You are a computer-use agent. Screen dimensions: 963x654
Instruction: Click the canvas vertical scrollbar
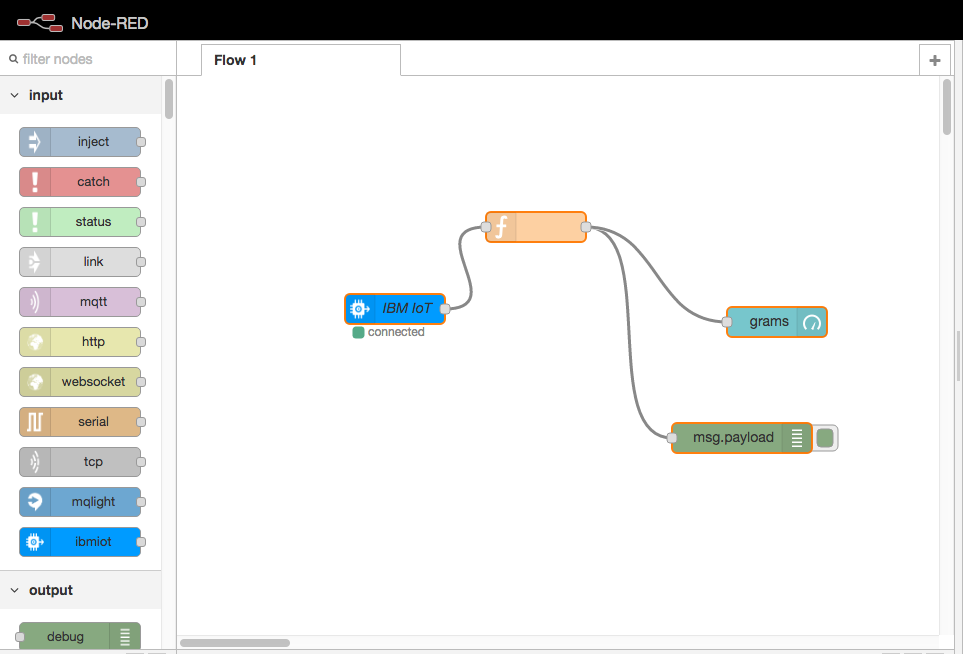(x=946, y=106)
